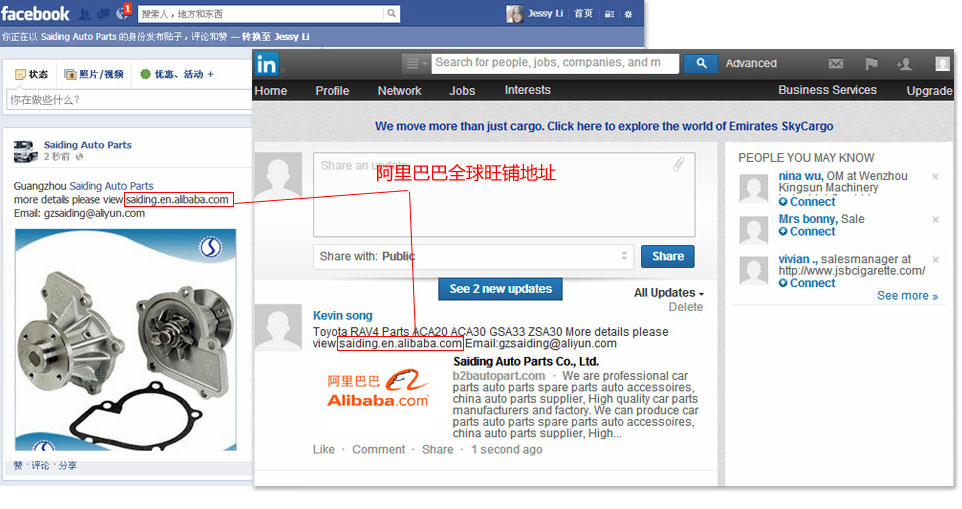Dismiss Mrs bonny suggestion with X

coord(935,219)
